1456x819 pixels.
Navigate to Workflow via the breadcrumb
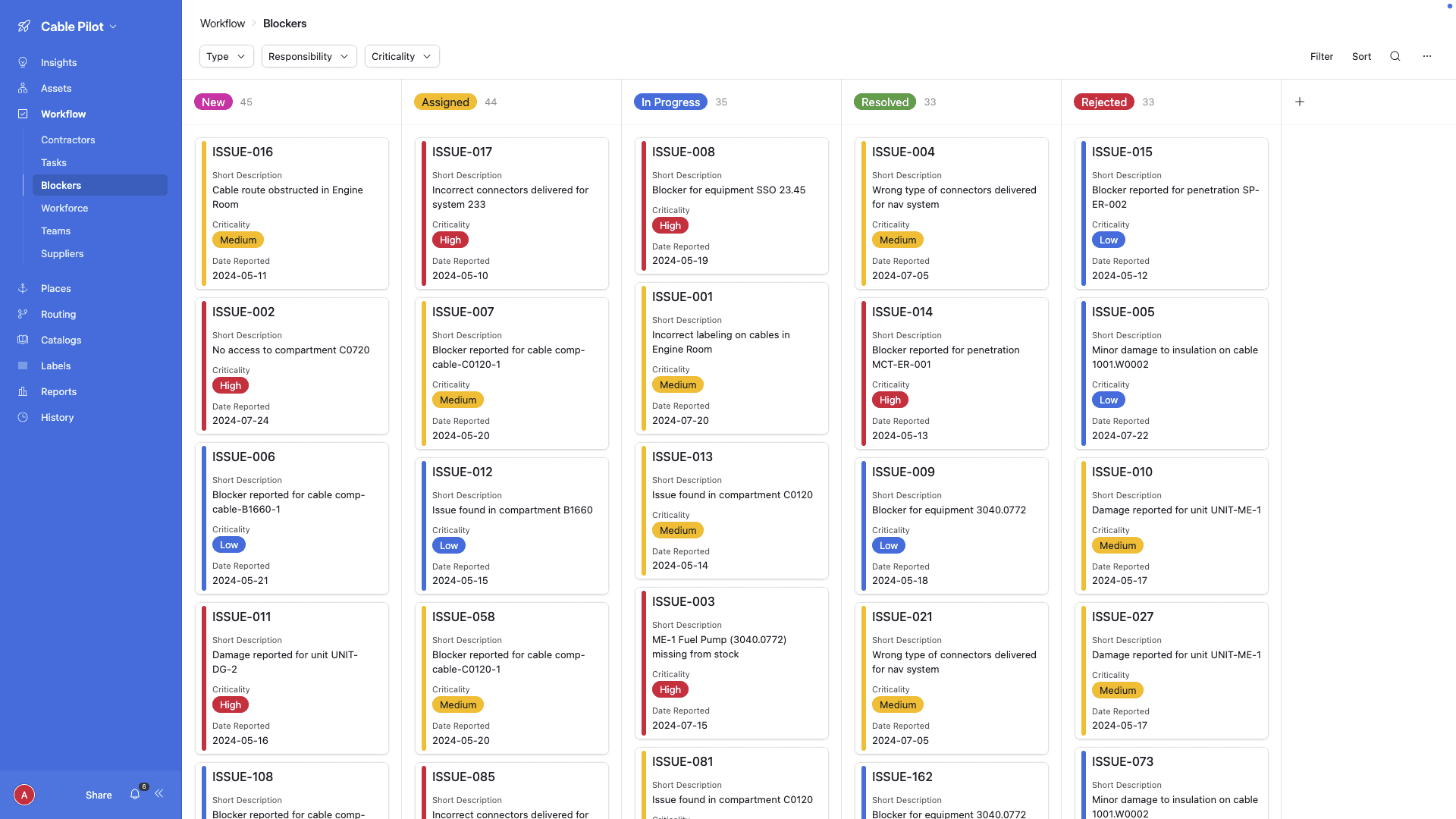(221, 24)
